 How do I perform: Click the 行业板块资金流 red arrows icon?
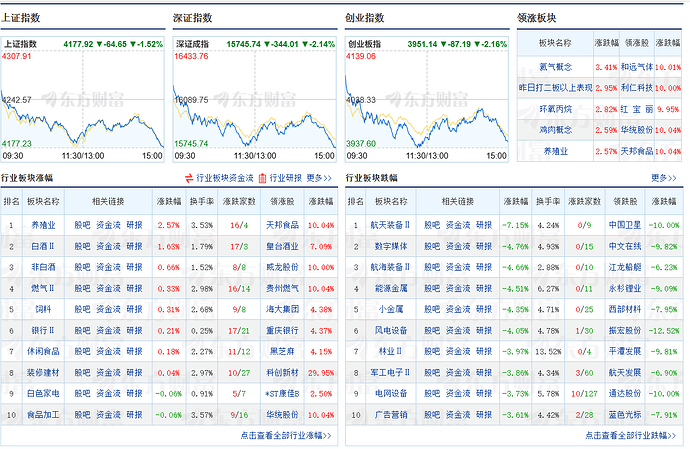[189, 178]
